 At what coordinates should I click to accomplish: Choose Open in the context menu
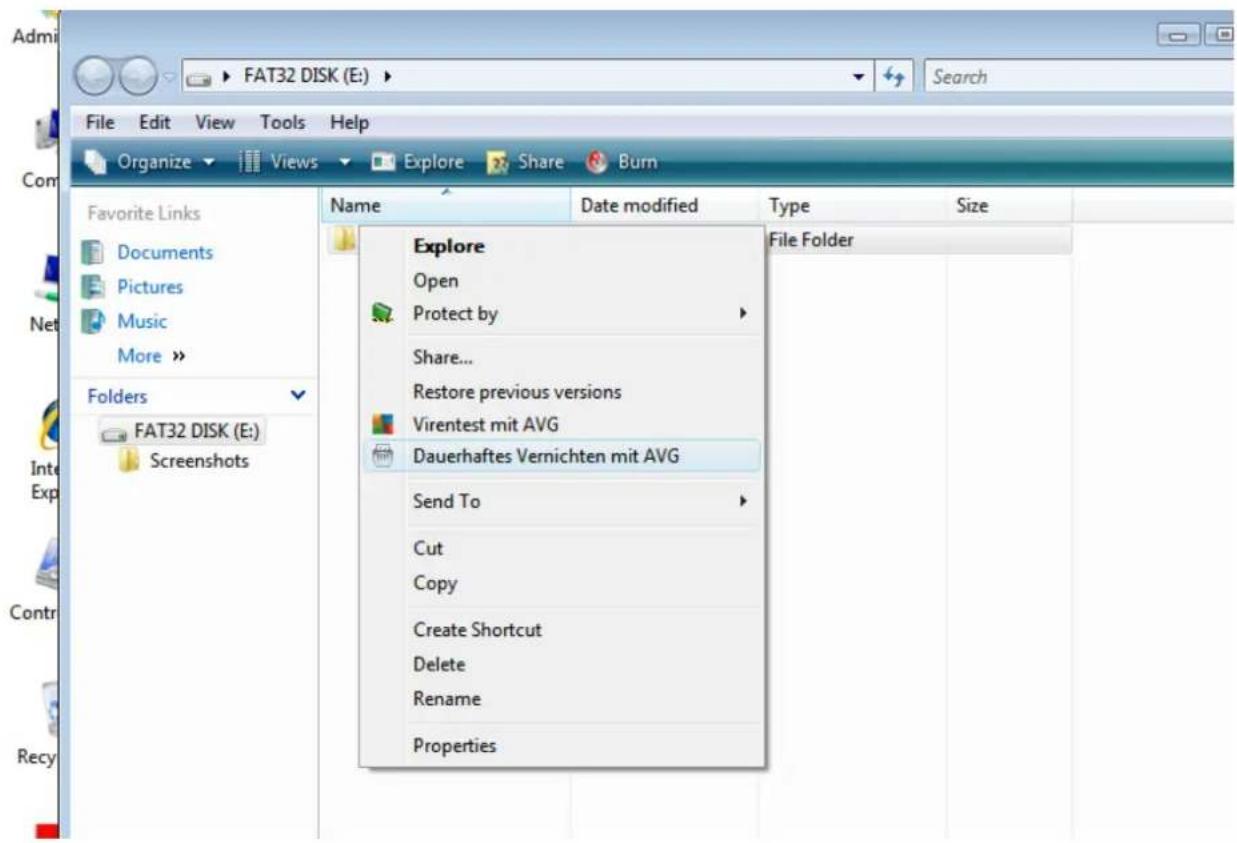pyautogui.click(x=561, y=281)
